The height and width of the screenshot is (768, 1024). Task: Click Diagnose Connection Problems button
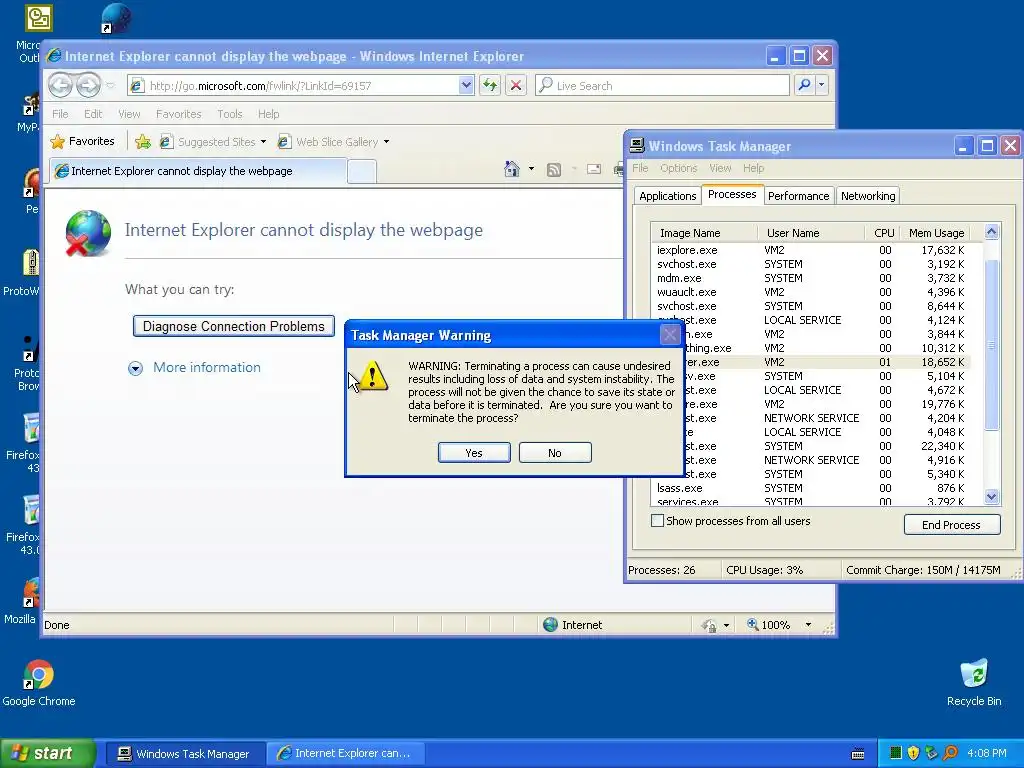[x=233, y=326]
